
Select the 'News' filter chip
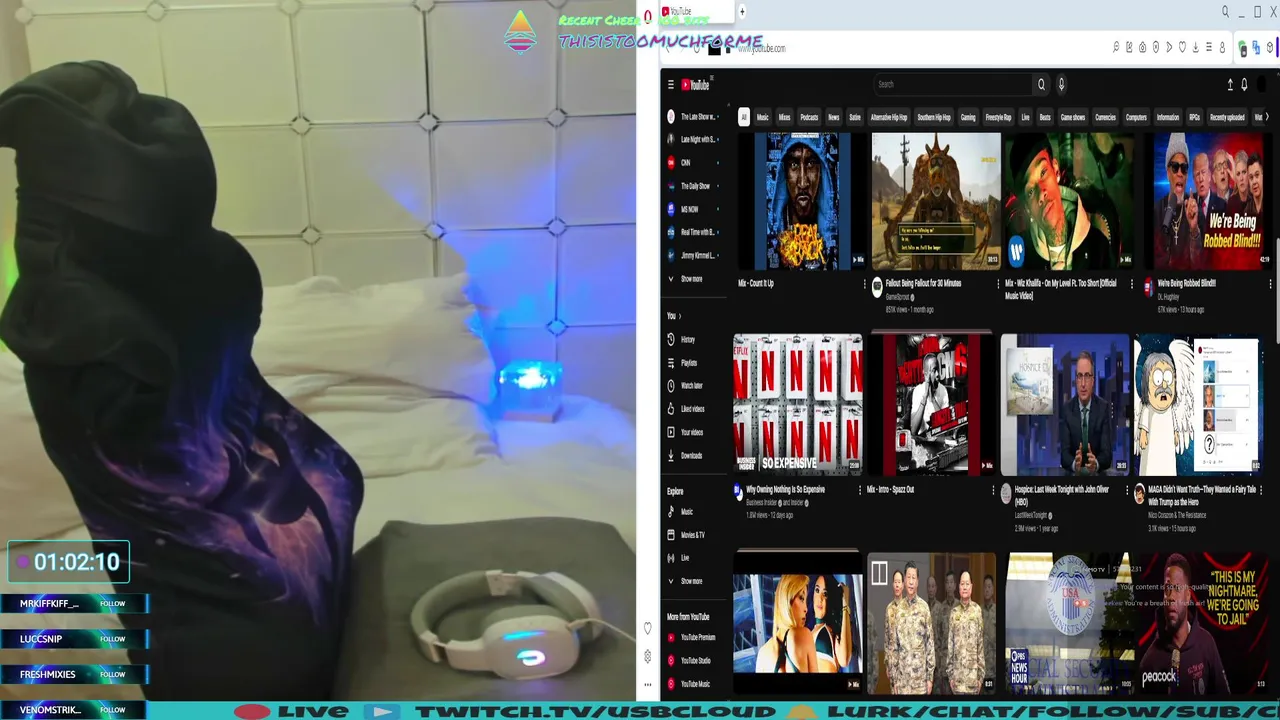tap(833, 117)
